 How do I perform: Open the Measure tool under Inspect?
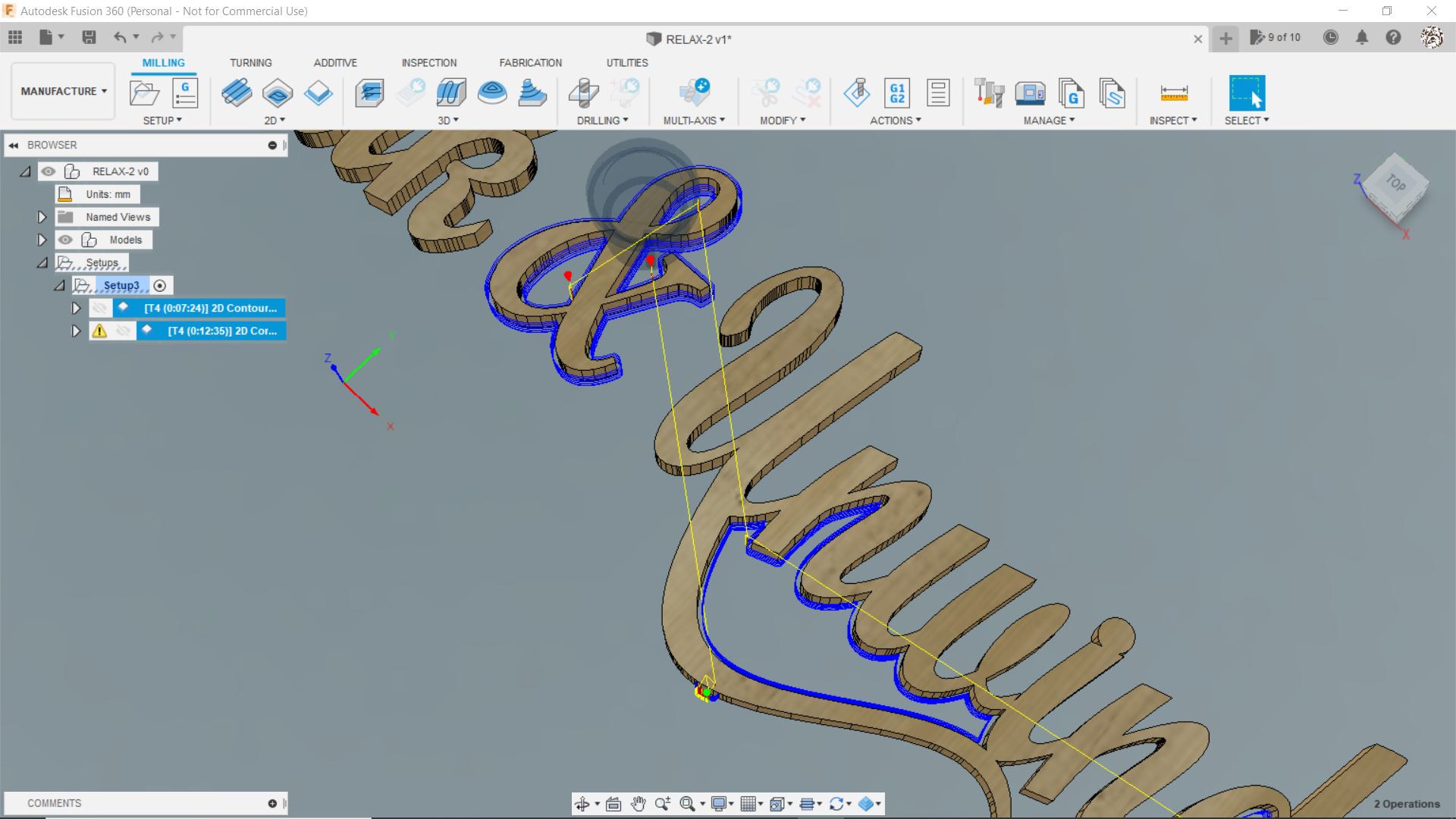[1173, 93]
